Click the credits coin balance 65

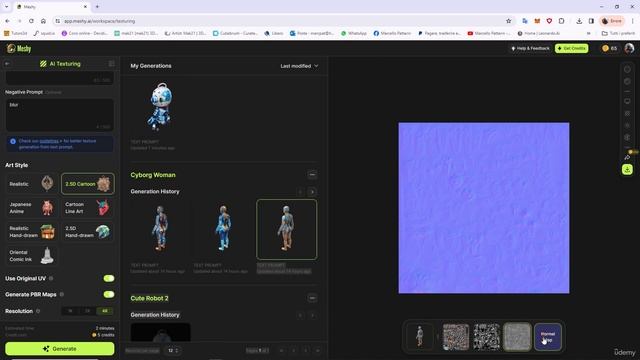pyautogui.click(x=609, y=48)
